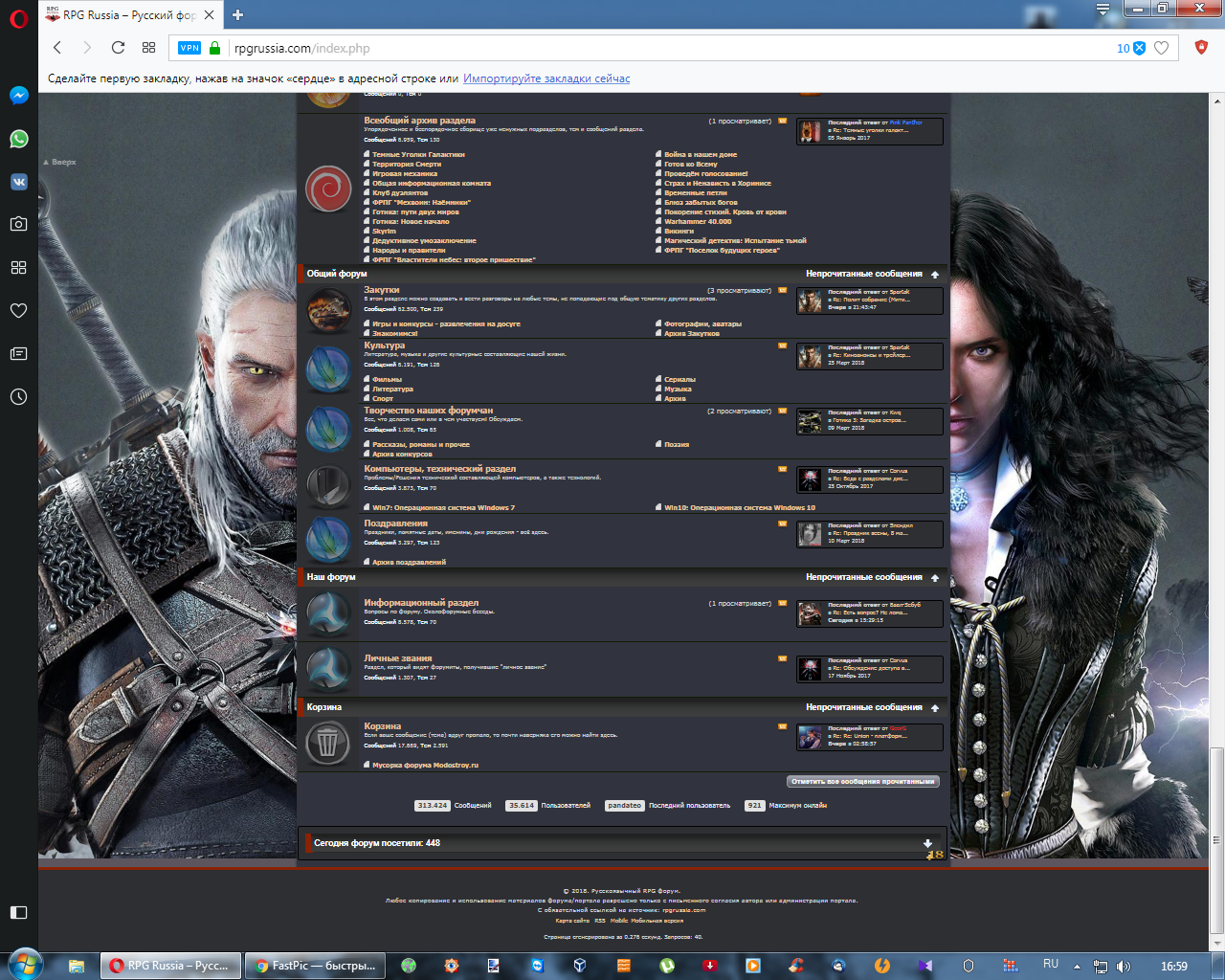This screenshot has height=980, width=1225.
Task: Open the red shield extension icon
Action: click(x=1201, y=47)
